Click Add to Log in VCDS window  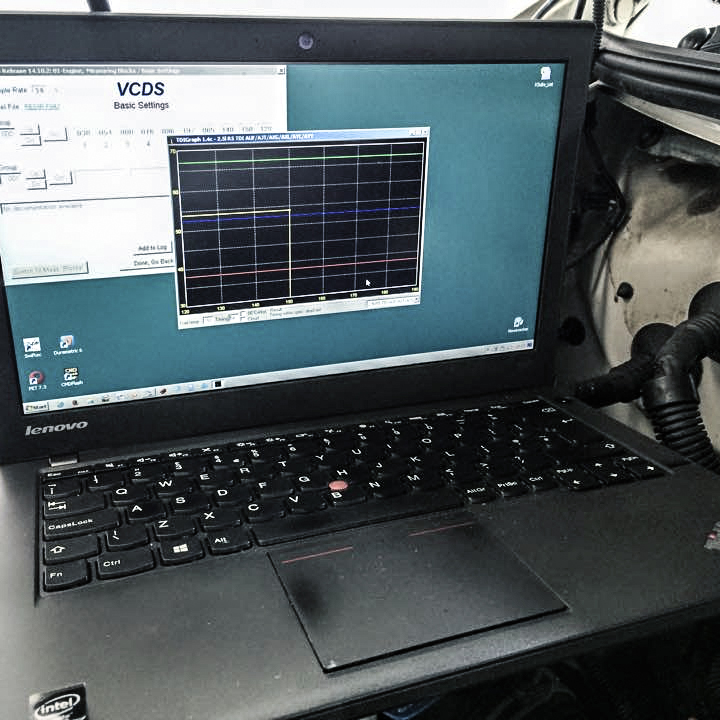coord(153,248)
